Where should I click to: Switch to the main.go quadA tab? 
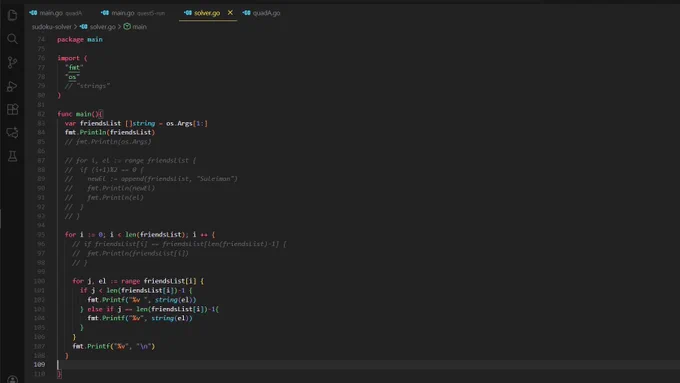(56, 13)
